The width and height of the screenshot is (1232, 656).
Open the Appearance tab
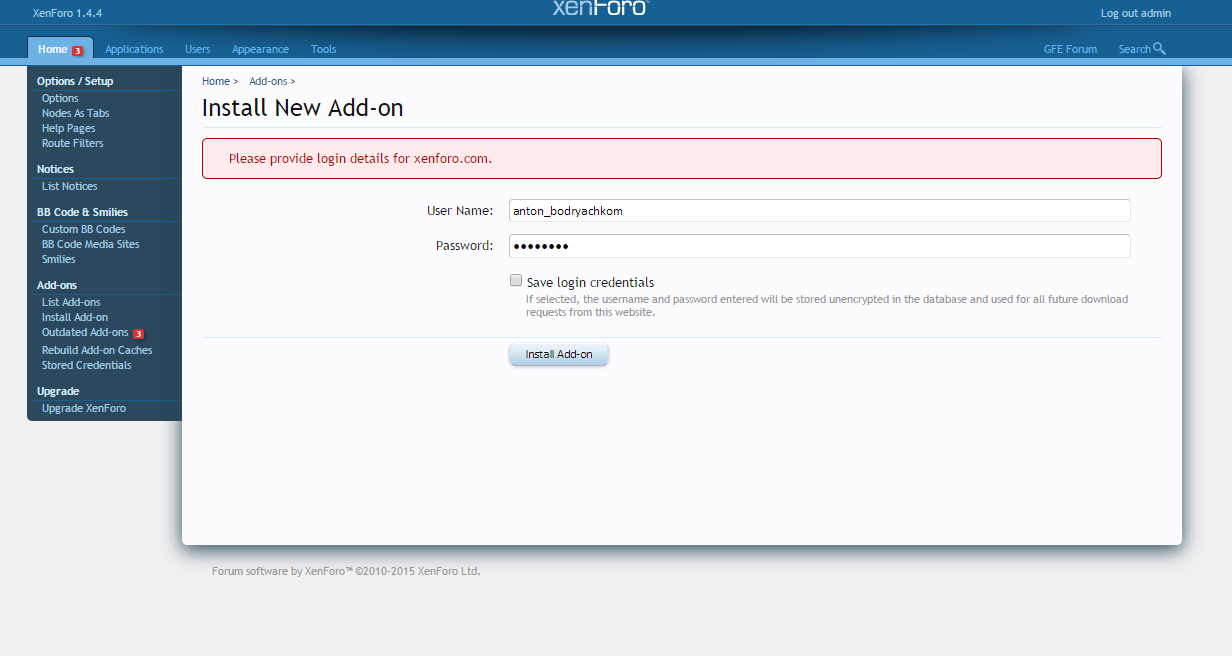point(260,49)
